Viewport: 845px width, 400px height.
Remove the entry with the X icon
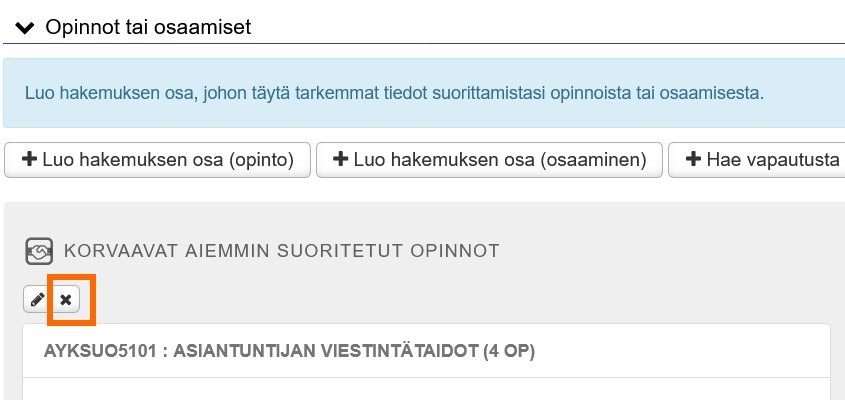click(x=66, y=299)
